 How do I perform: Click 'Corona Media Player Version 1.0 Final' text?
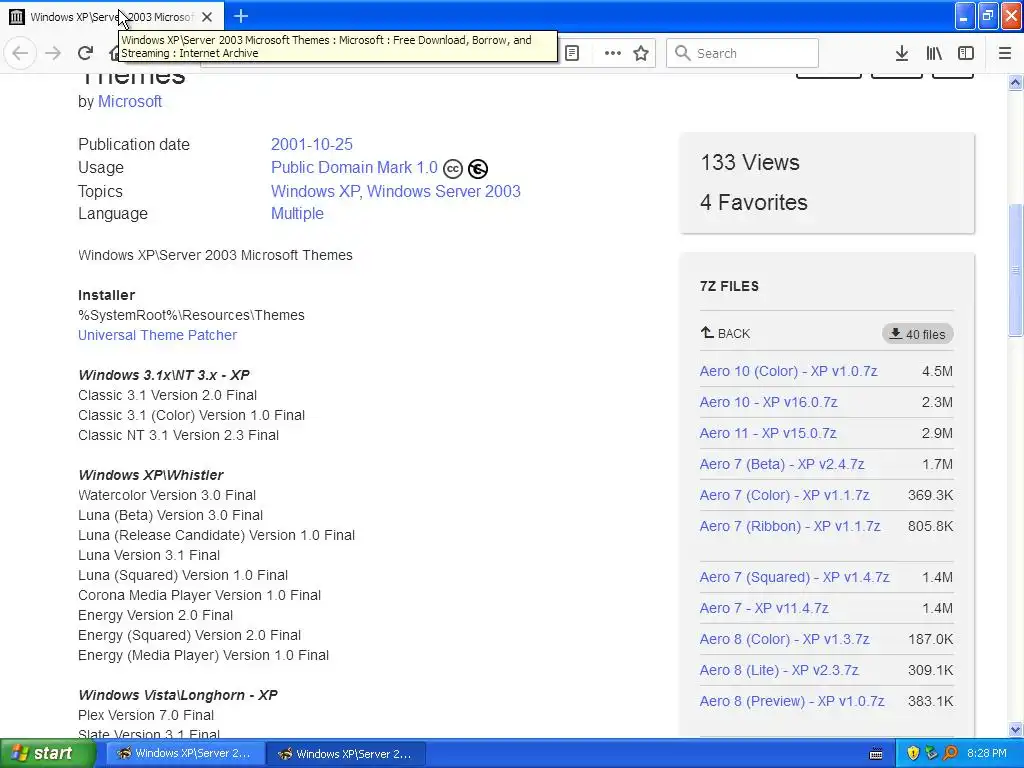click(199, 595)
